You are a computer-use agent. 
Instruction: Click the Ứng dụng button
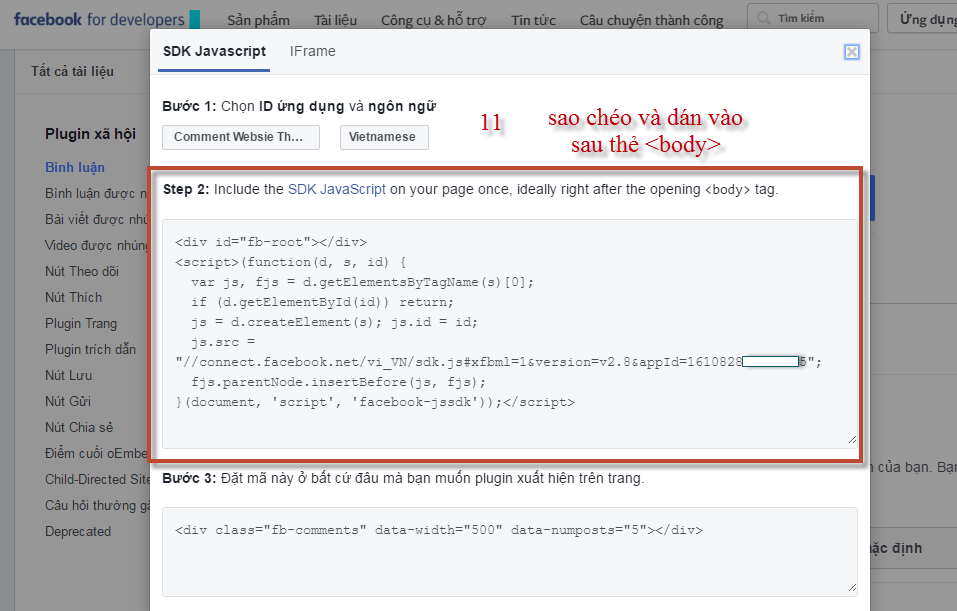[923, 19]
